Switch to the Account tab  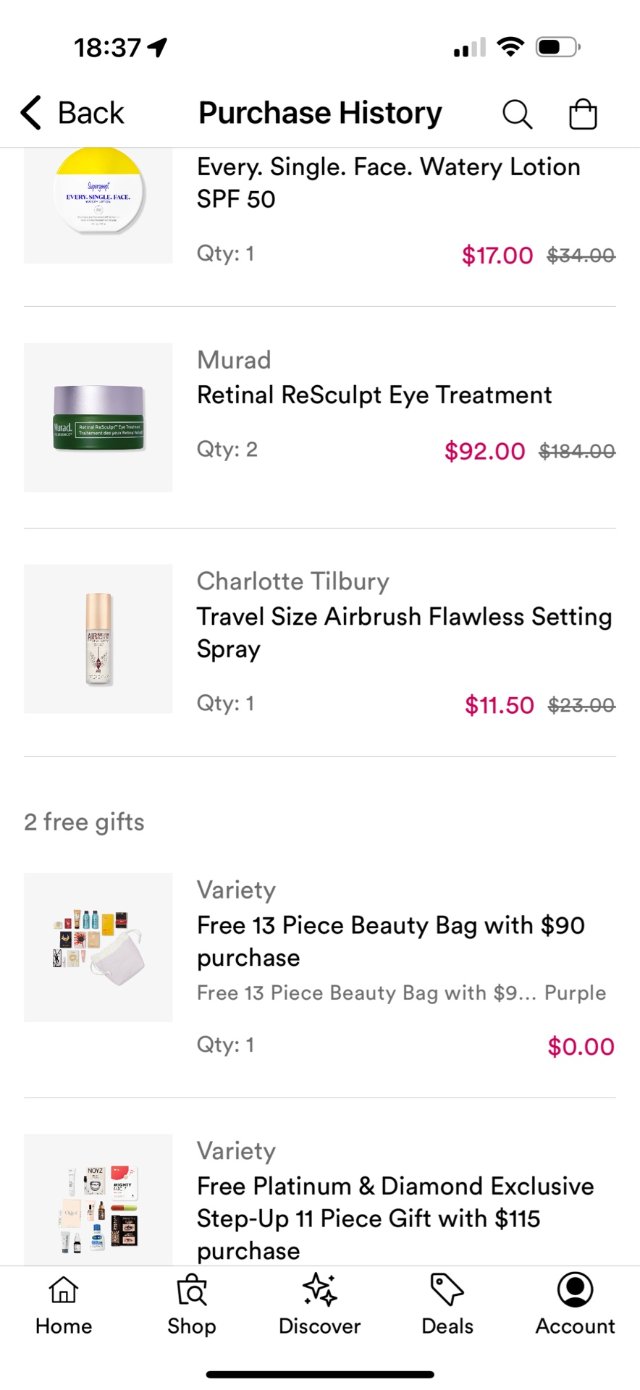[575, 1305]
